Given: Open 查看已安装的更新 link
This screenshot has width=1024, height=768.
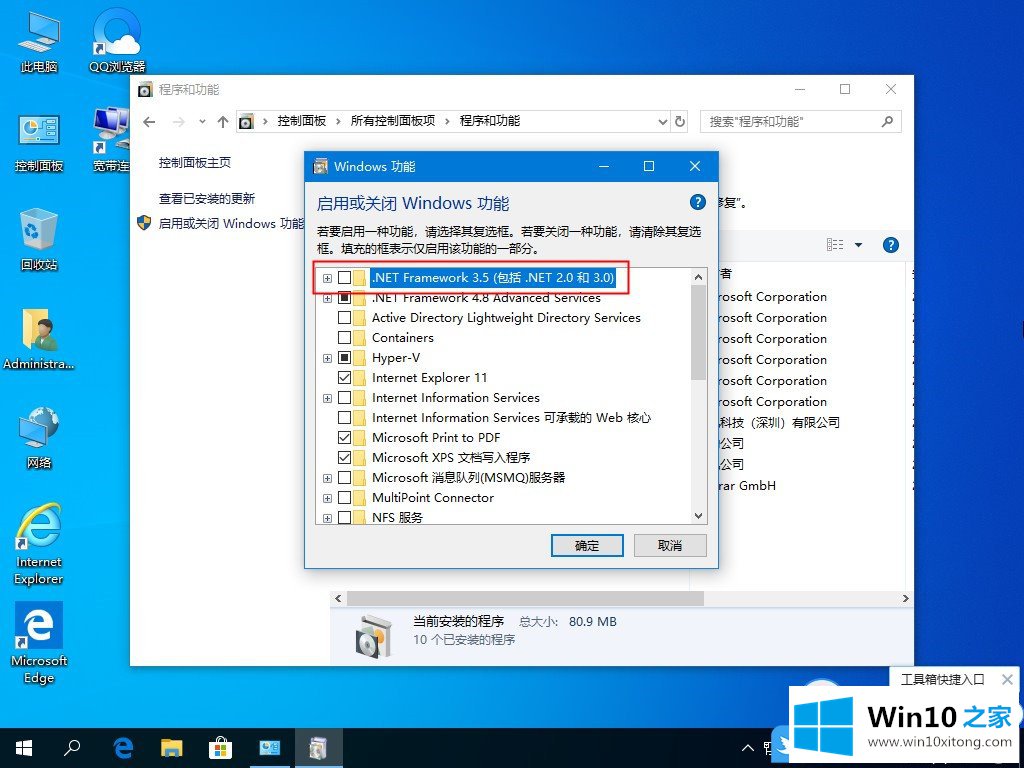Looking at the screenshot, I should tap(207, 199).
